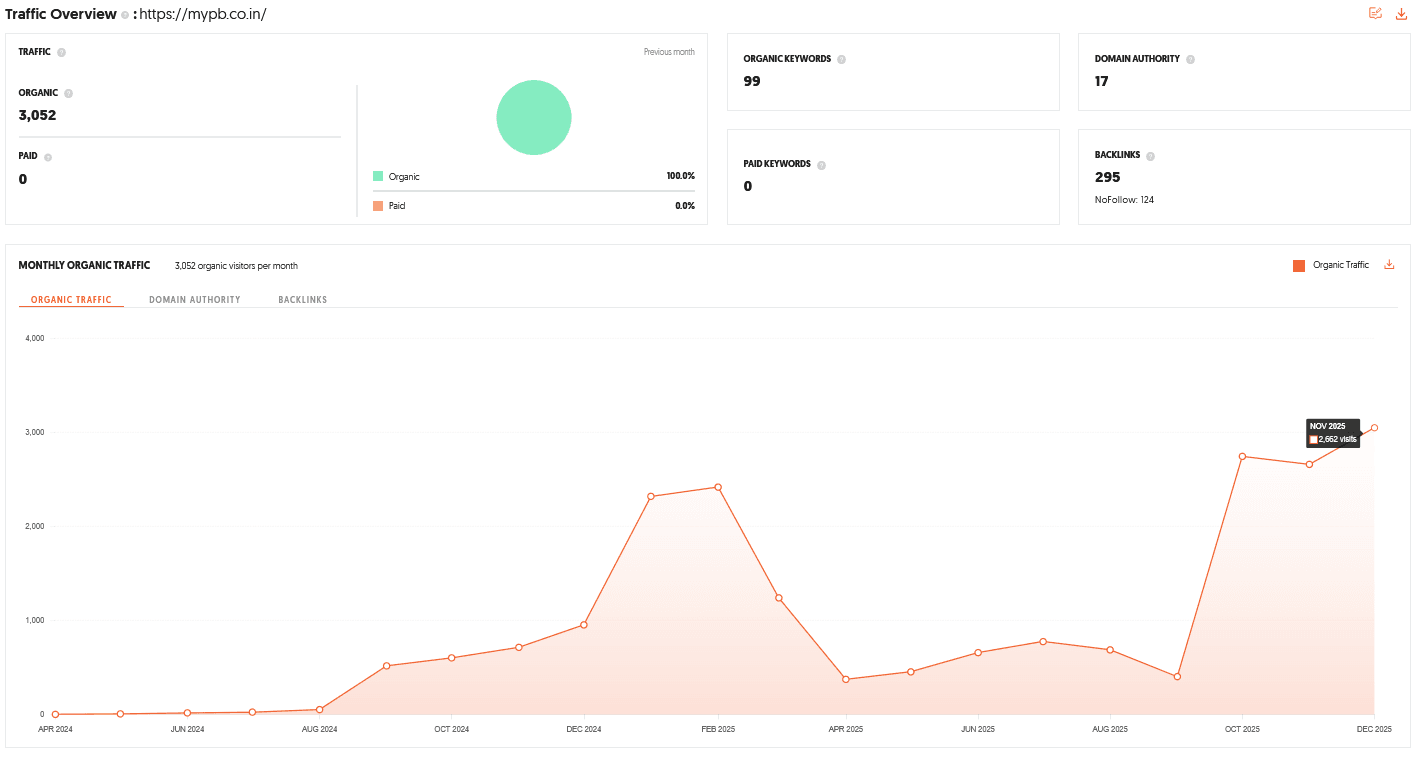
Task: Open the Previous month selector
Action: (669, 51)
